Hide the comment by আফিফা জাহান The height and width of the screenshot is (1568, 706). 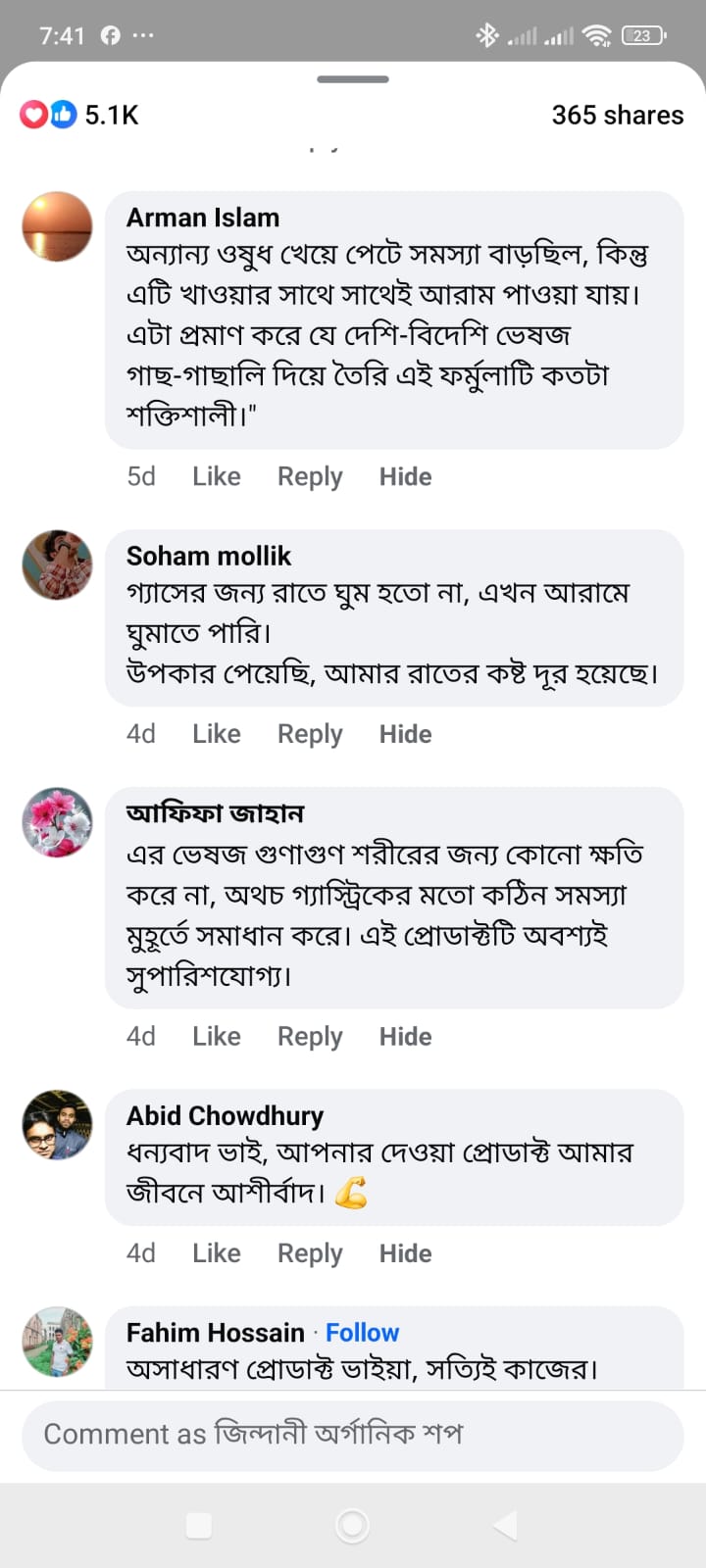tap(405, 1037)
